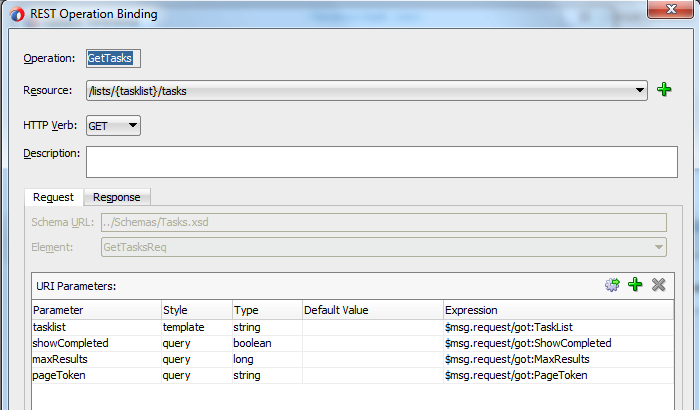Click the $msg.request/got:ShowCompleted expression cell
This screenshot has width=700, height=410.
(x=558, y=343)
